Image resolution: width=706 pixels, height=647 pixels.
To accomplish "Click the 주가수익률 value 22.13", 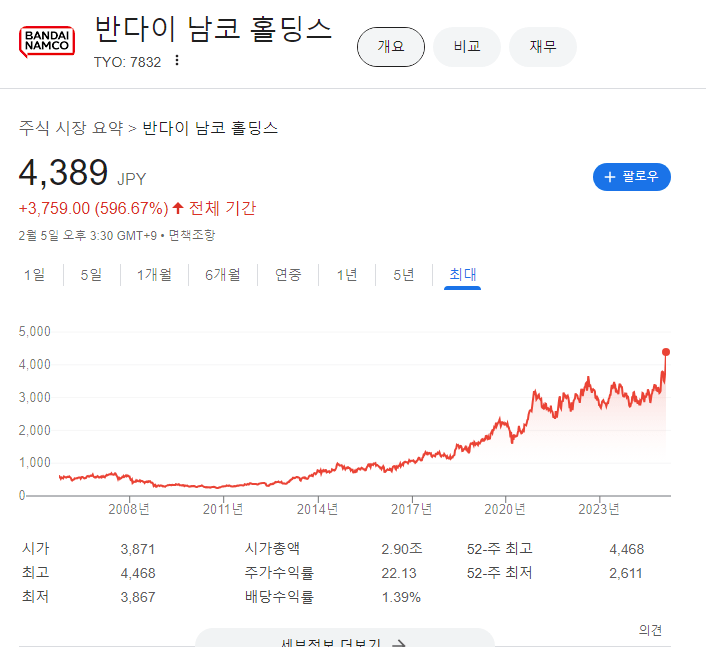I will (399, 573).
